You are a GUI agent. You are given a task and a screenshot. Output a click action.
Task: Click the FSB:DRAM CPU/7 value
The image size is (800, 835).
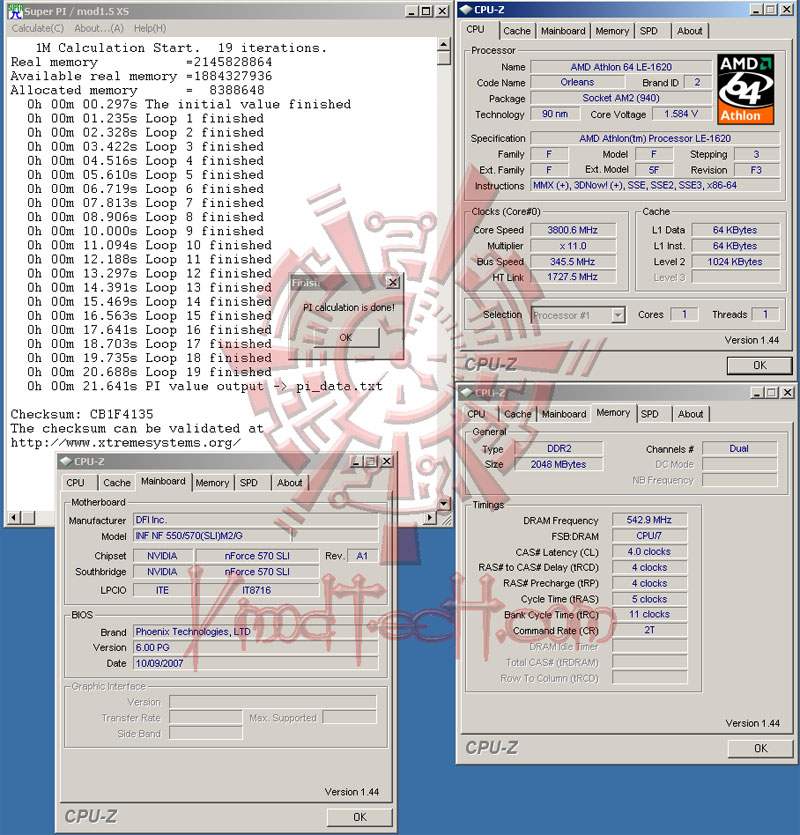pos(649,536)
